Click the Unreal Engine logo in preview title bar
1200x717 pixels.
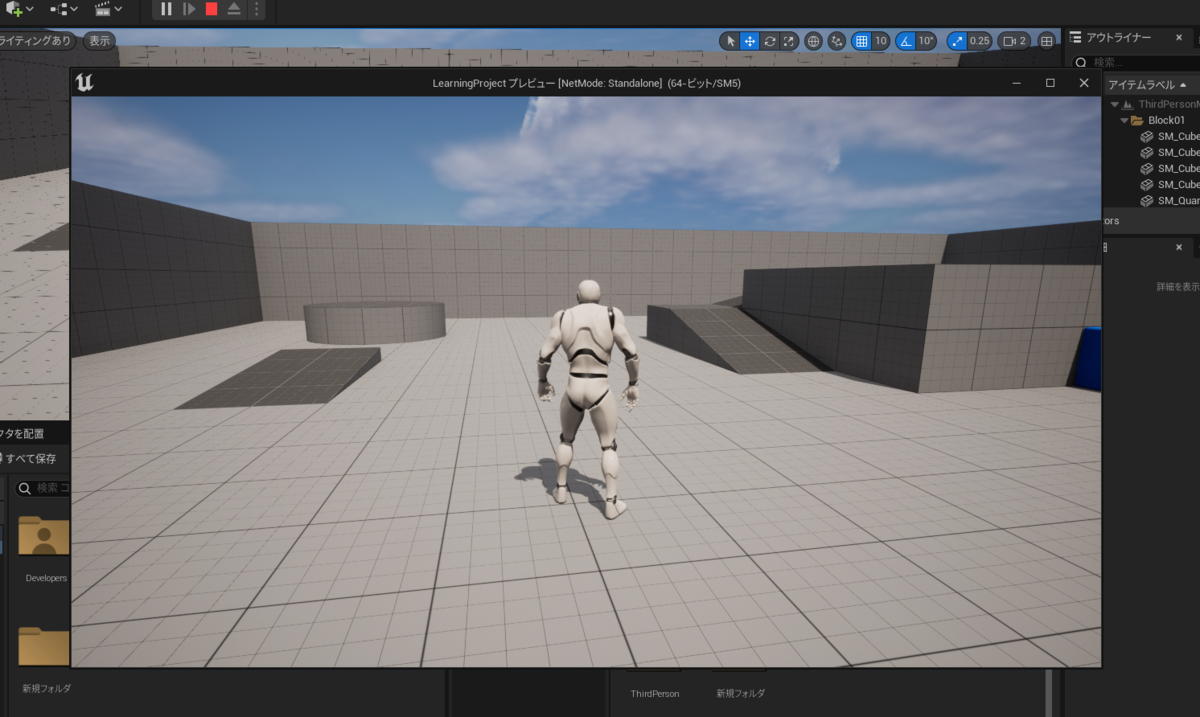[x=85, y=83]
